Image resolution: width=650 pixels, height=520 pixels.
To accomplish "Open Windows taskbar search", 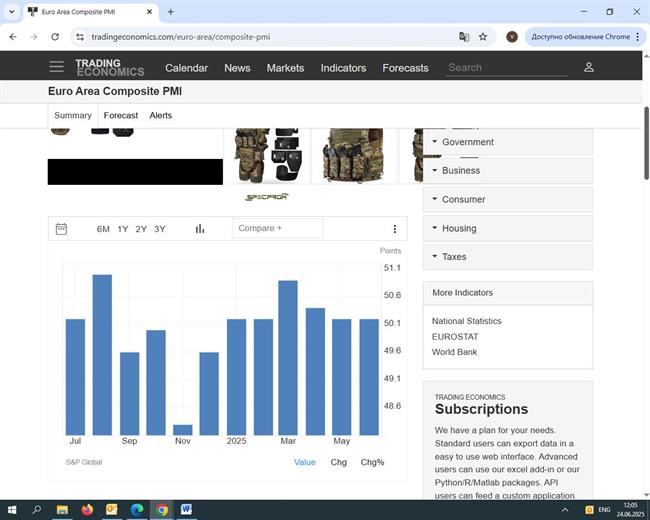I will (36, 510).
